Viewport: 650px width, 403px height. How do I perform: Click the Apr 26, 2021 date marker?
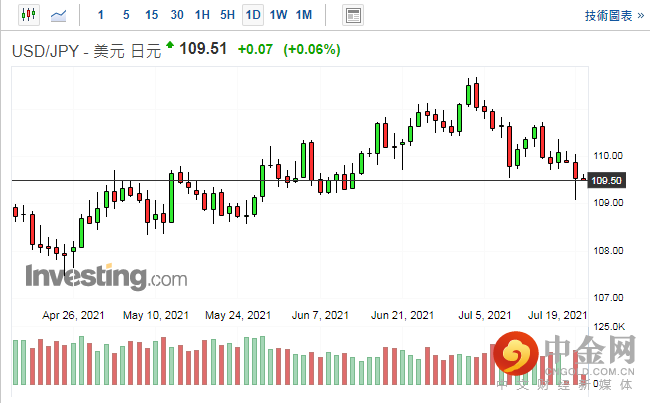pos(74,314)
